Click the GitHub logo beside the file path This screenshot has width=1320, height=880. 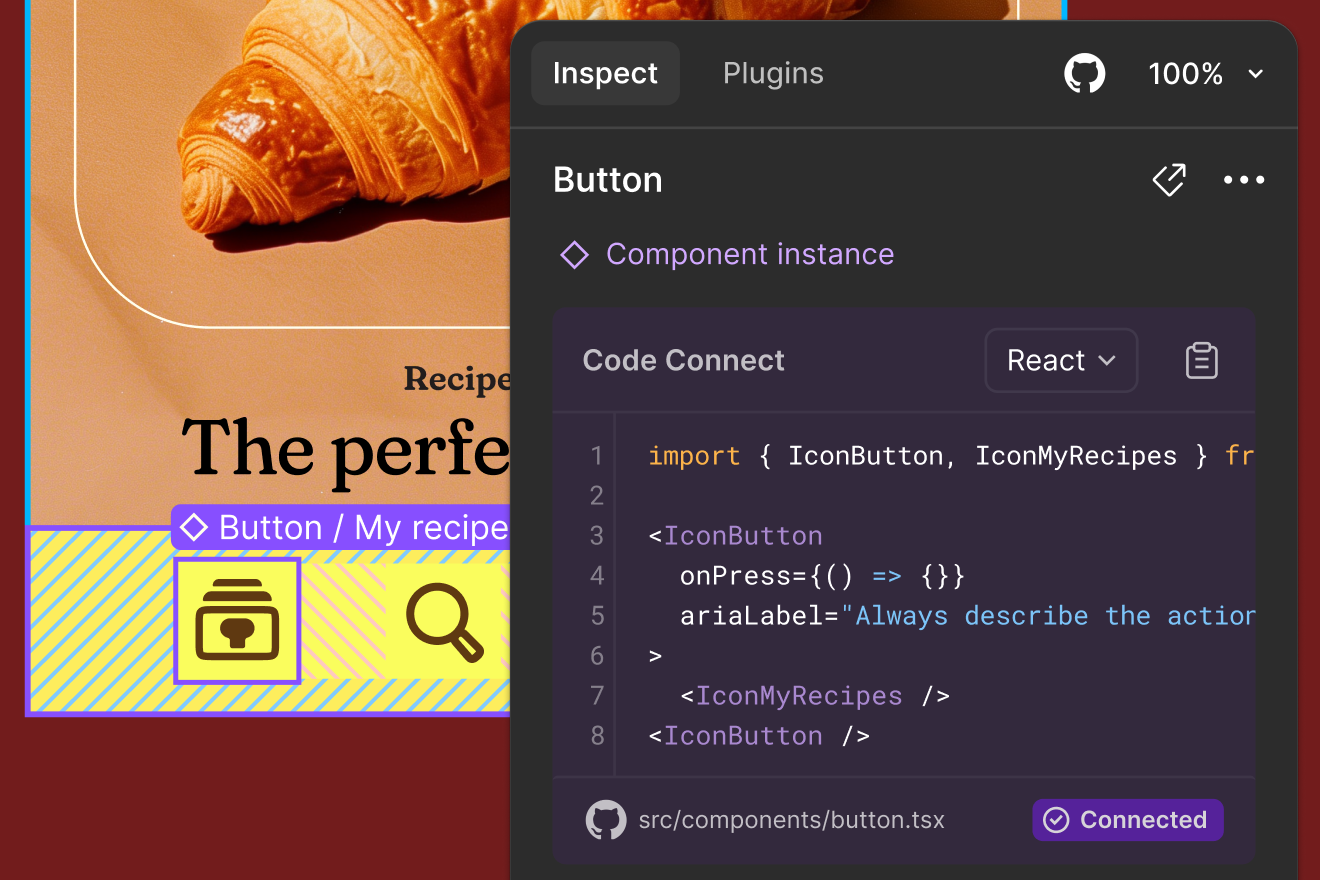(x=605, y=819)
